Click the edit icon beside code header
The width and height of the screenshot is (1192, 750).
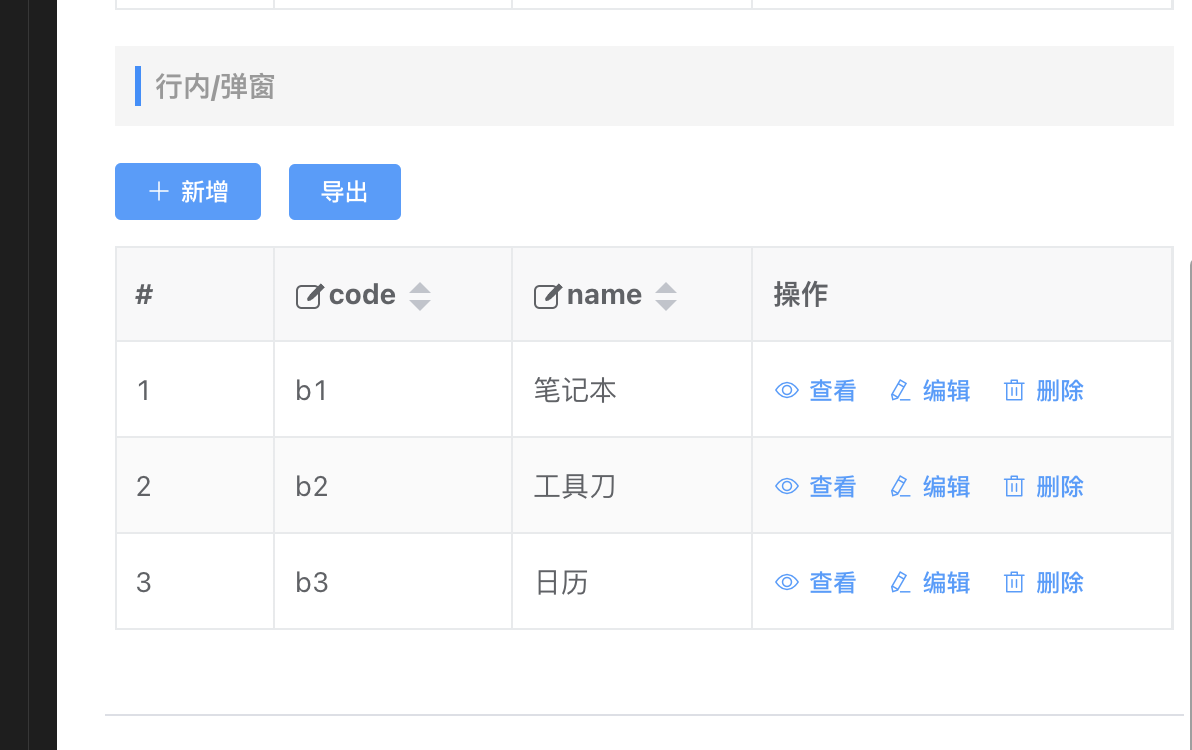coord(309,296)
